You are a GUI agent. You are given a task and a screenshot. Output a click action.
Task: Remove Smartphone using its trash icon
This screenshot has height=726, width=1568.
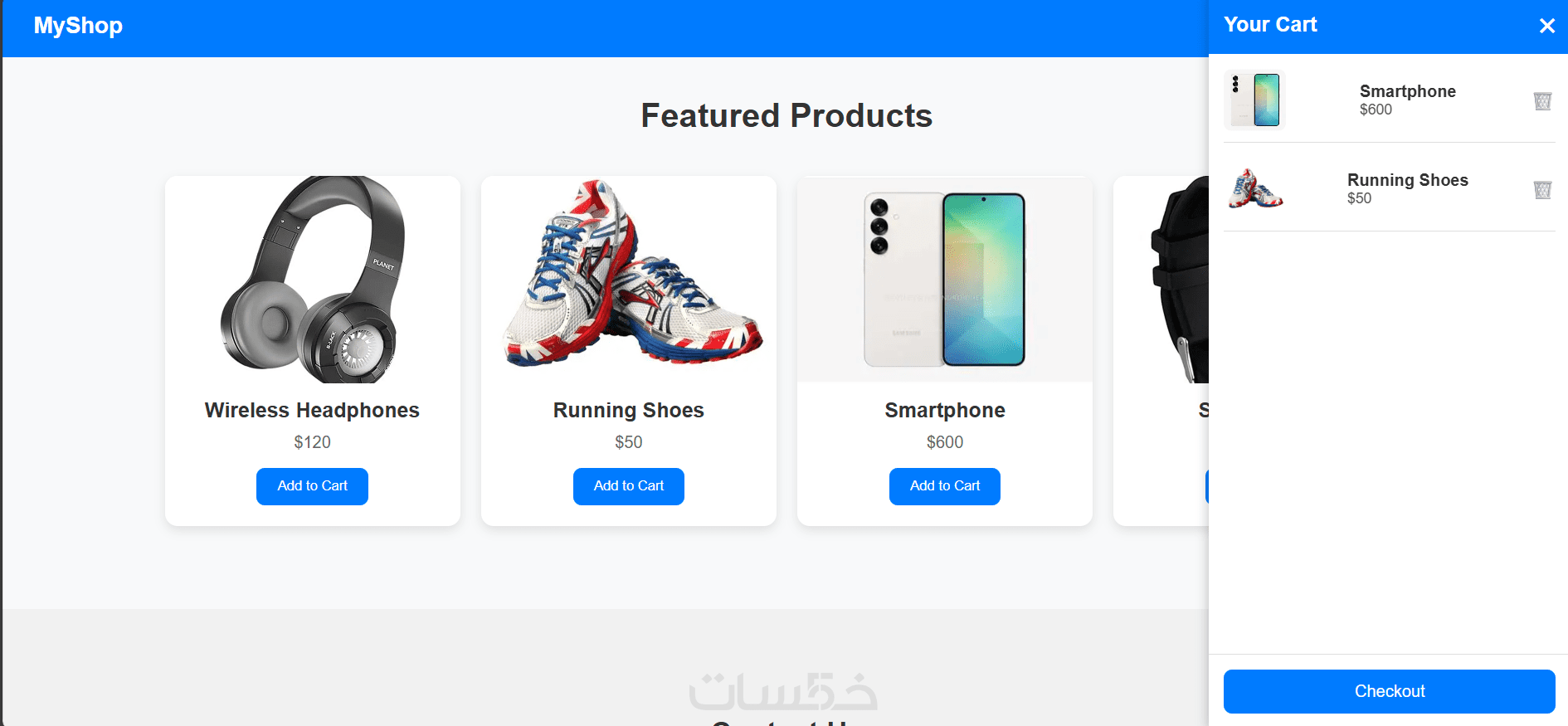[1542, 101]
